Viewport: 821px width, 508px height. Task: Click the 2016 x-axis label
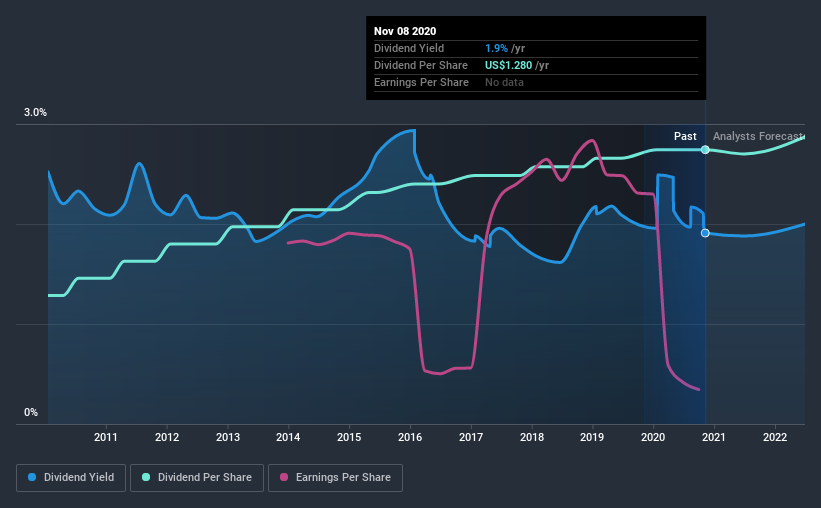pyautogui.click(x=410, y=437)
